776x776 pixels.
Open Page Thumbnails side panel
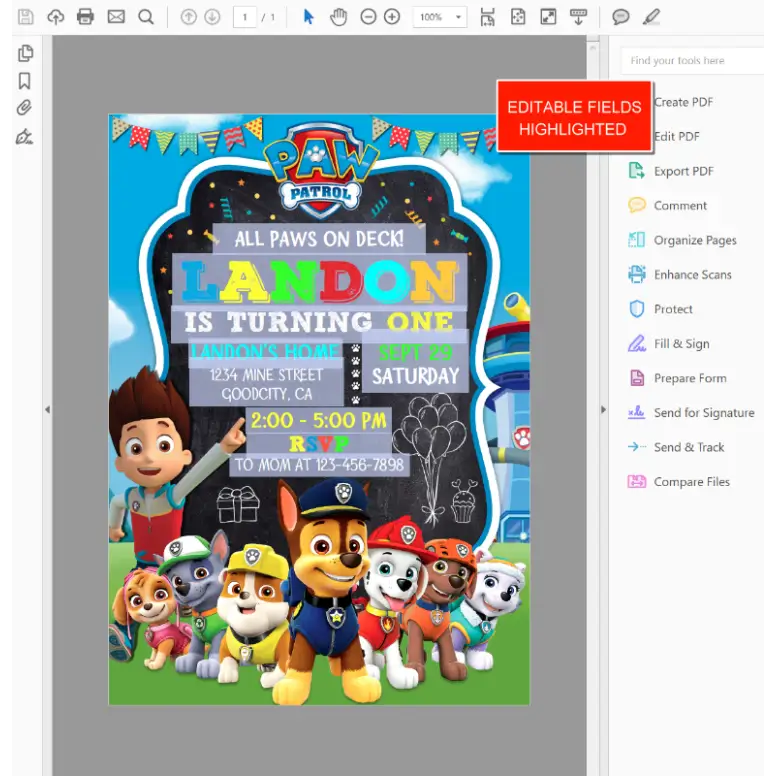click(x=25, y=53)
